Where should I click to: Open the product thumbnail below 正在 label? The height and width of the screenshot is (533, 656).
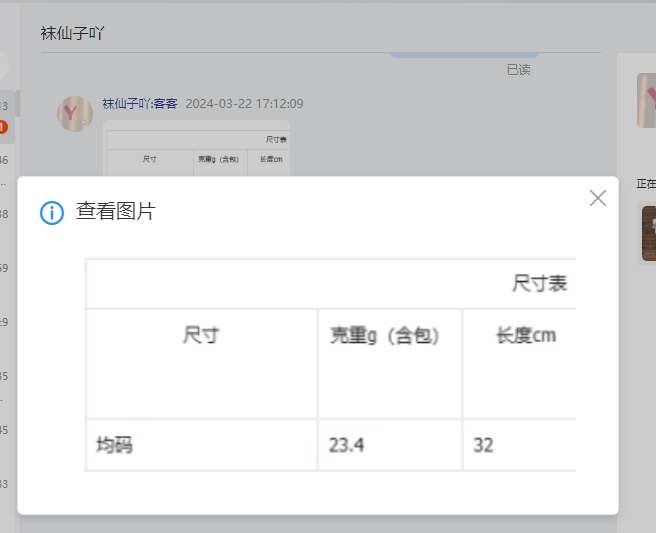(648, 233)
